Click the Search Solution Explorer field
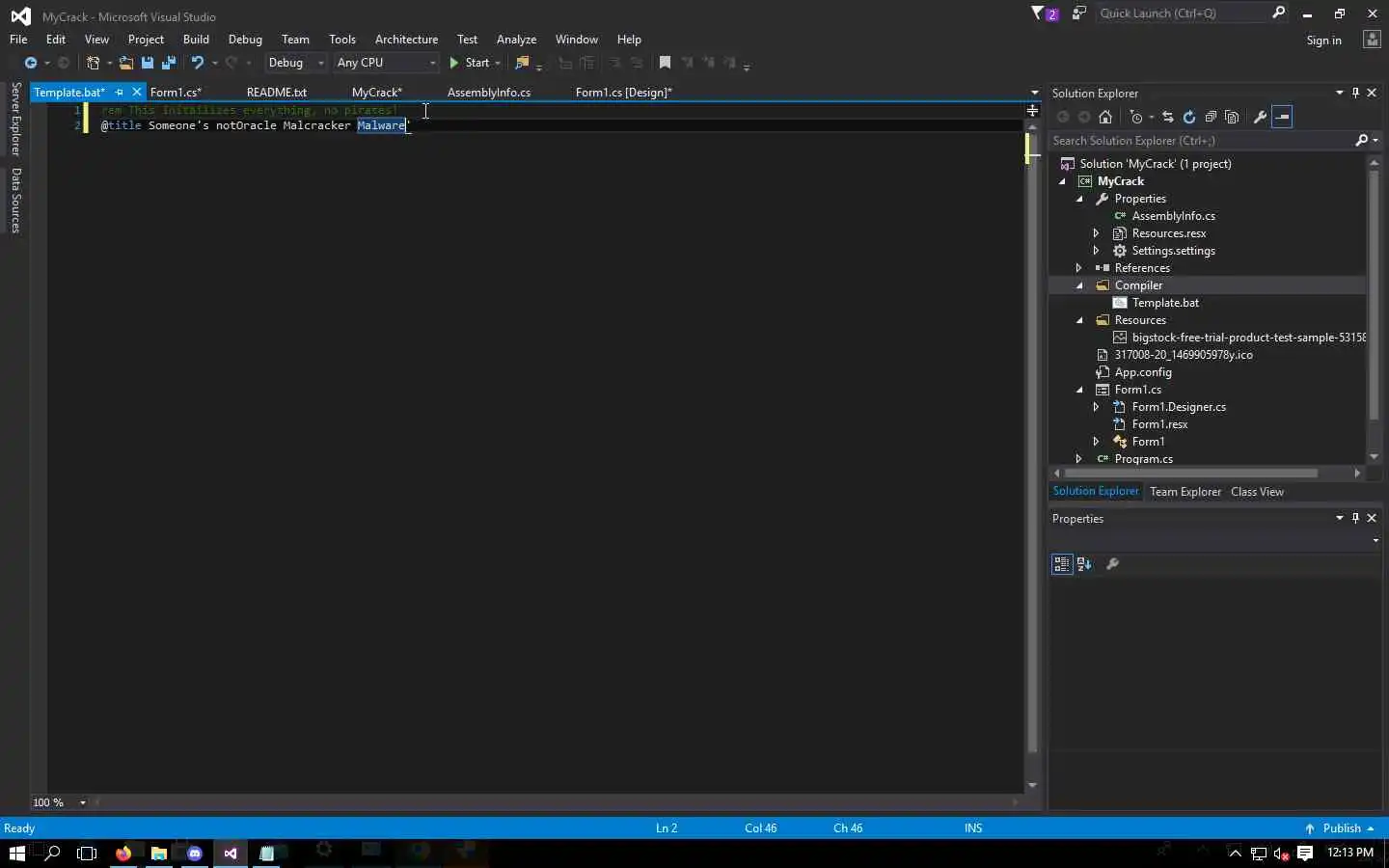 [1202, 141]
